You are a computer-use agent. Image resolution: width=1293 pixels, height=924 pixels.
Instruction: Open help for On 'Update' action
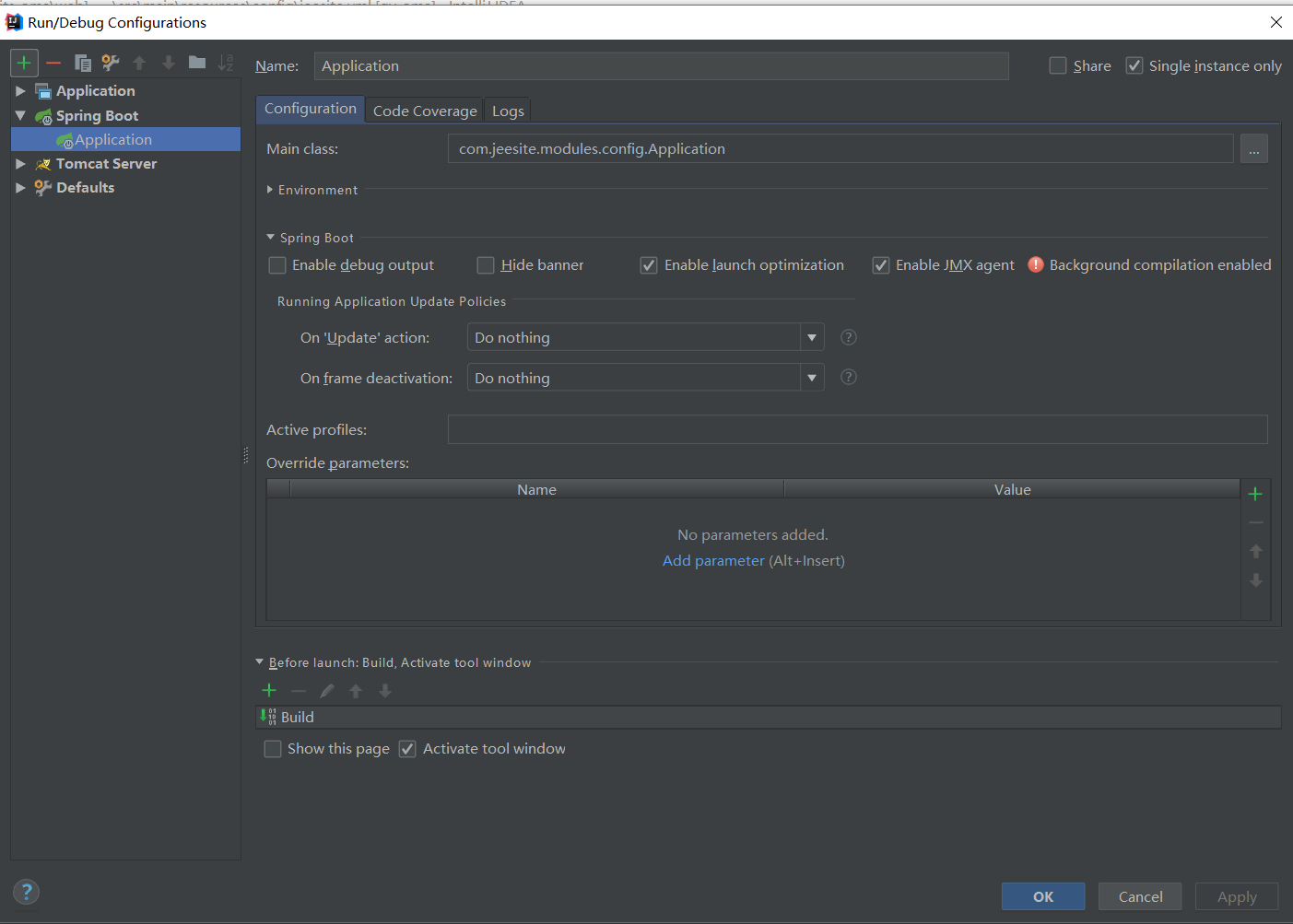(849, 337)
